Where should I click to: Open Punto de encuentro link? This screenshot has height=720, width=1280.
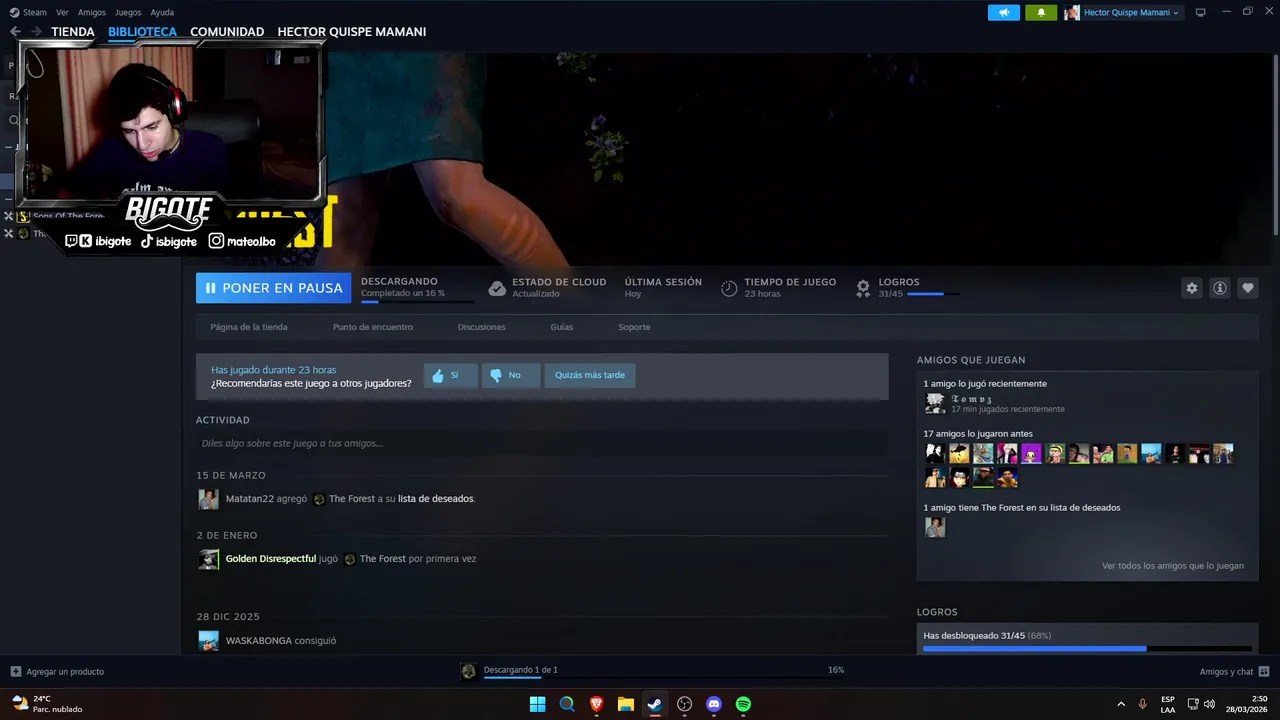click(373, 327)
